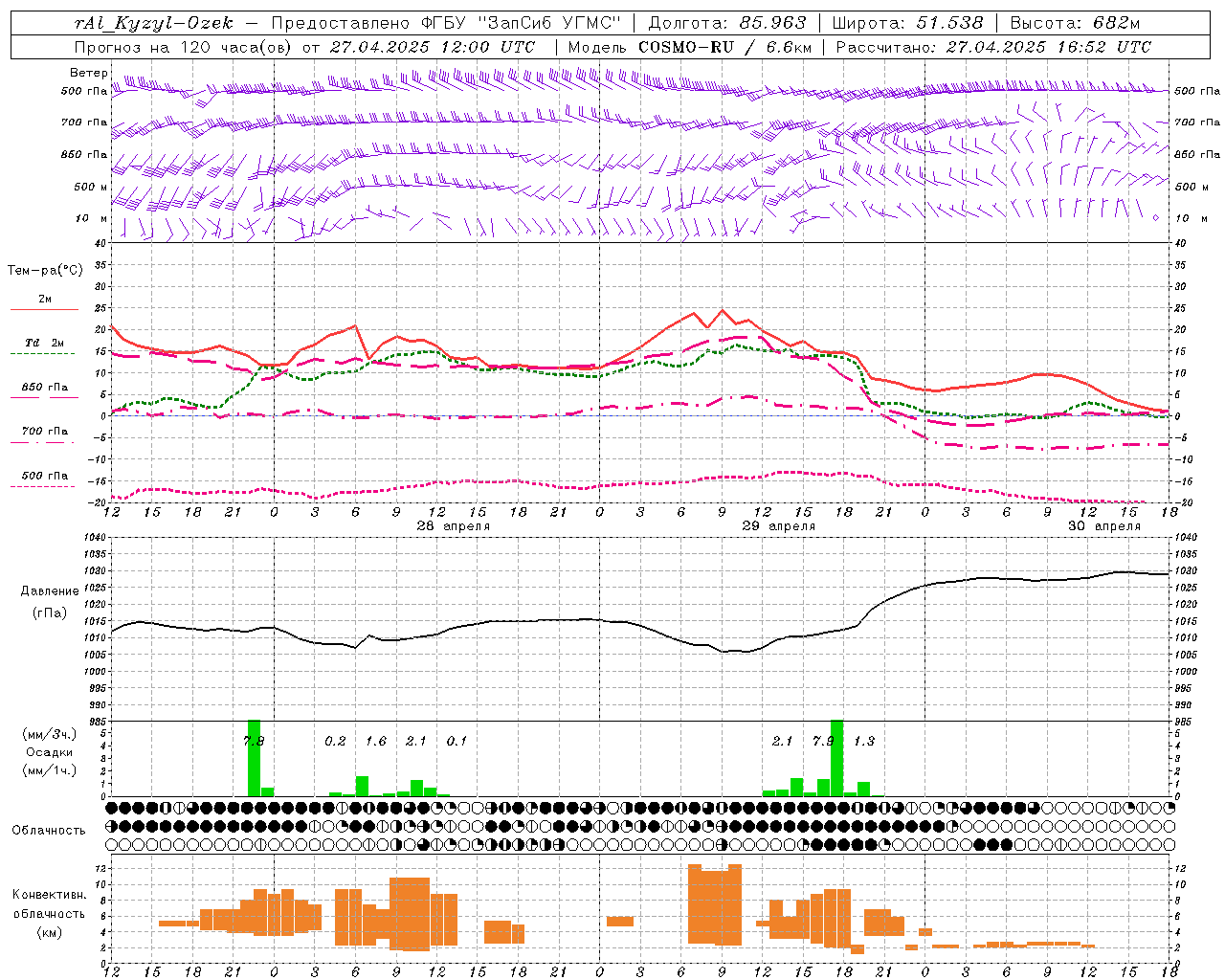
Task: Click the Рассчитано 27.04.2025 16:52 UTC timestamp
Action: click(993, 46)
